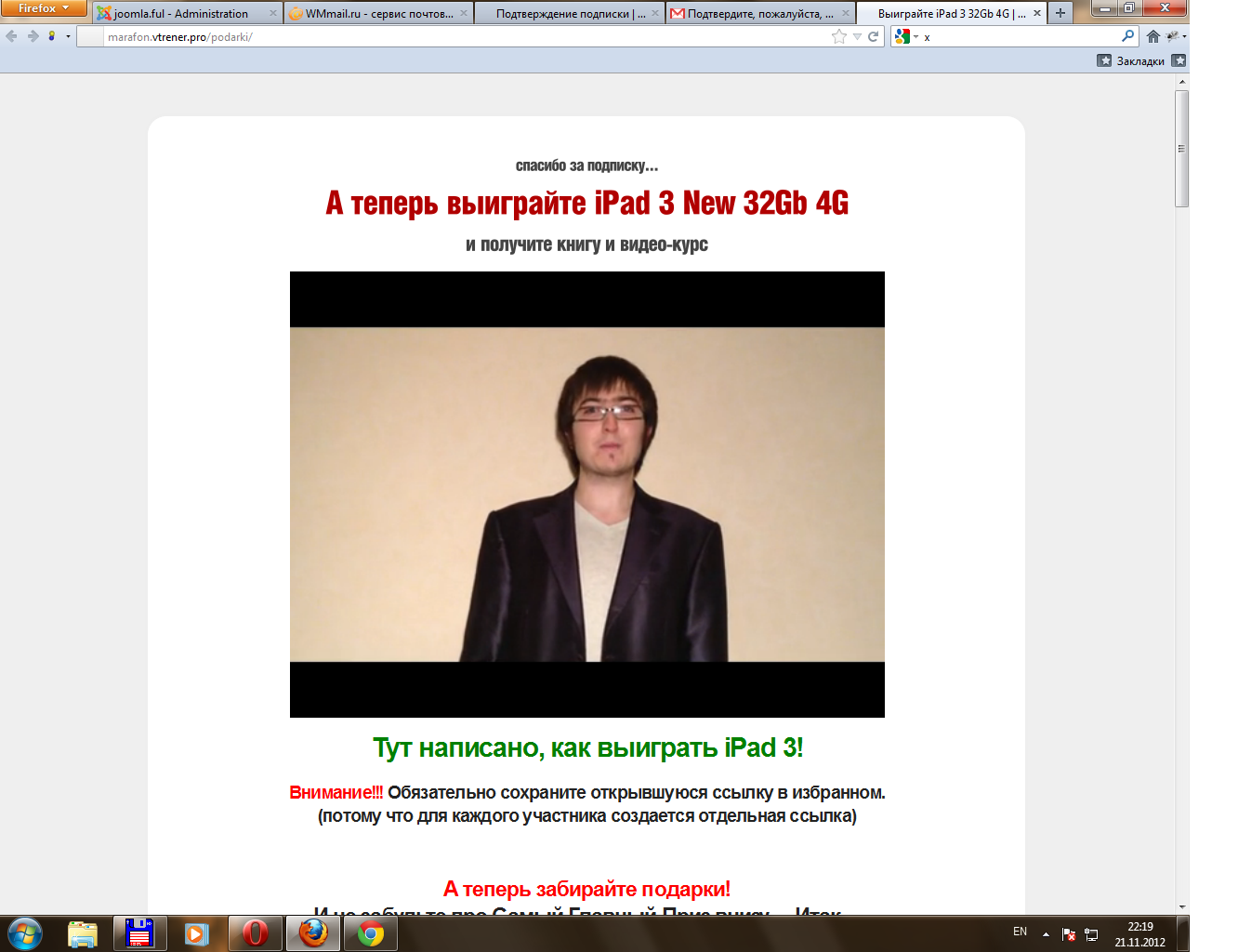
Task: Open the network tray icon
Action: (1091, 934)
